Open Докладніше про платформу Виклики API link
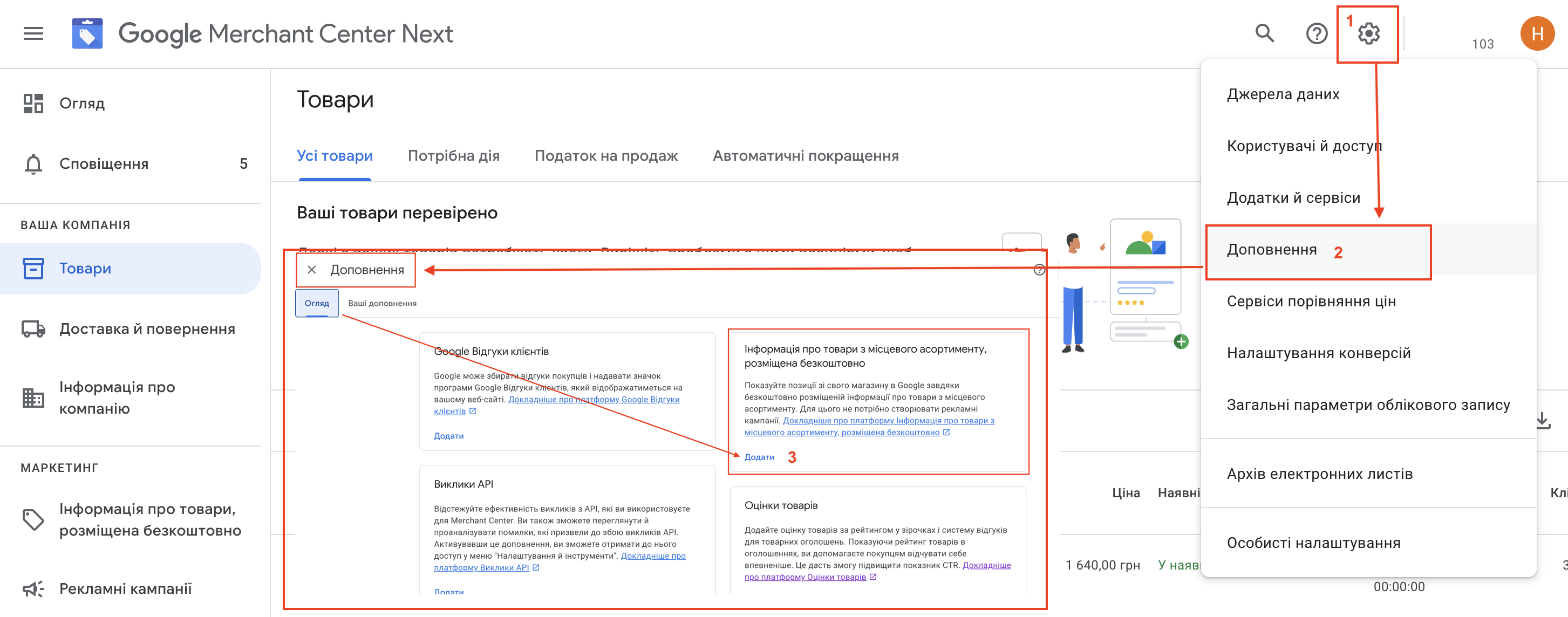The height and width of the screenshot is (617, 1568). [560, 561]
